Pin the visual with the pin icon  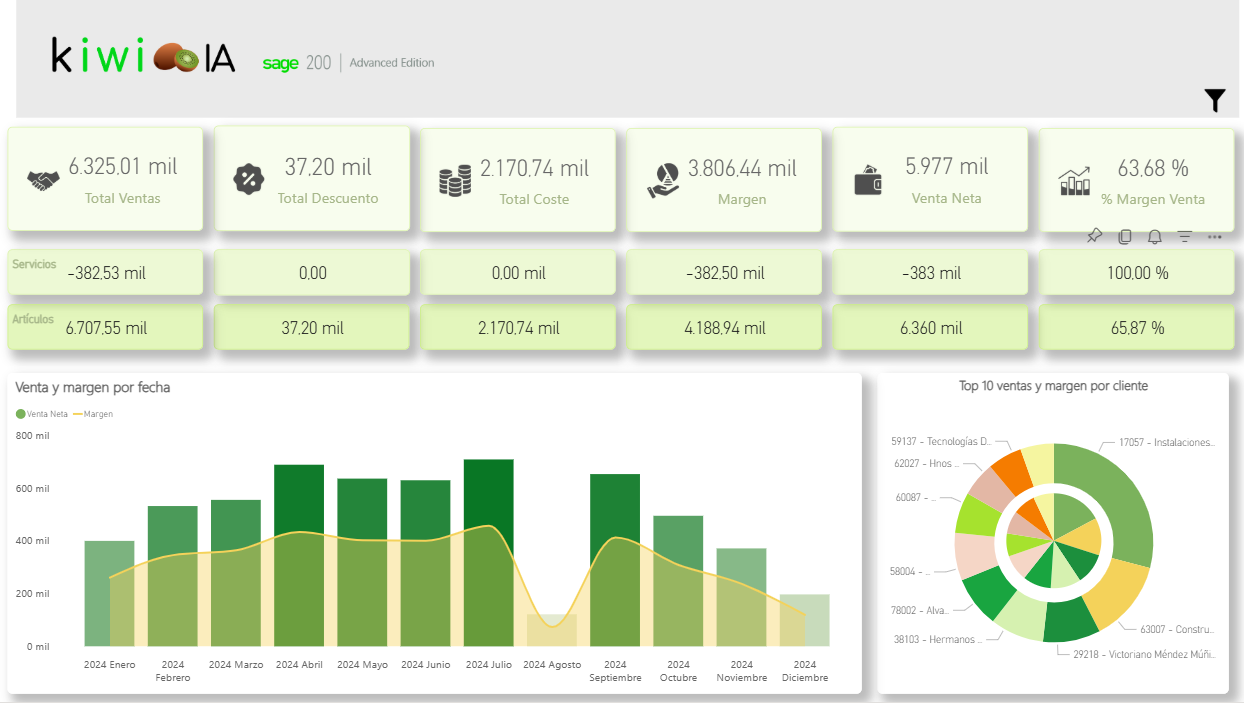[1094, 236]
